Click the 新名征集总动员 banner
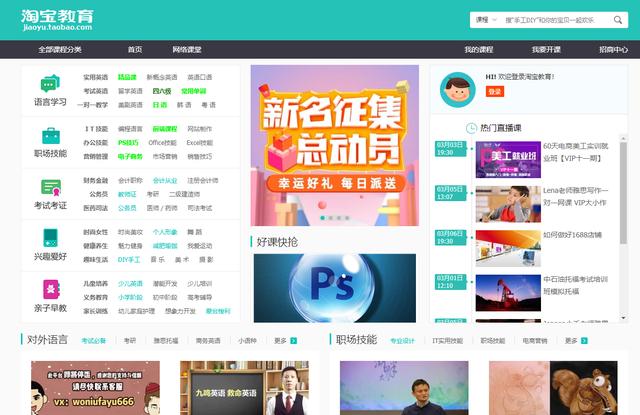 (335, 145)
